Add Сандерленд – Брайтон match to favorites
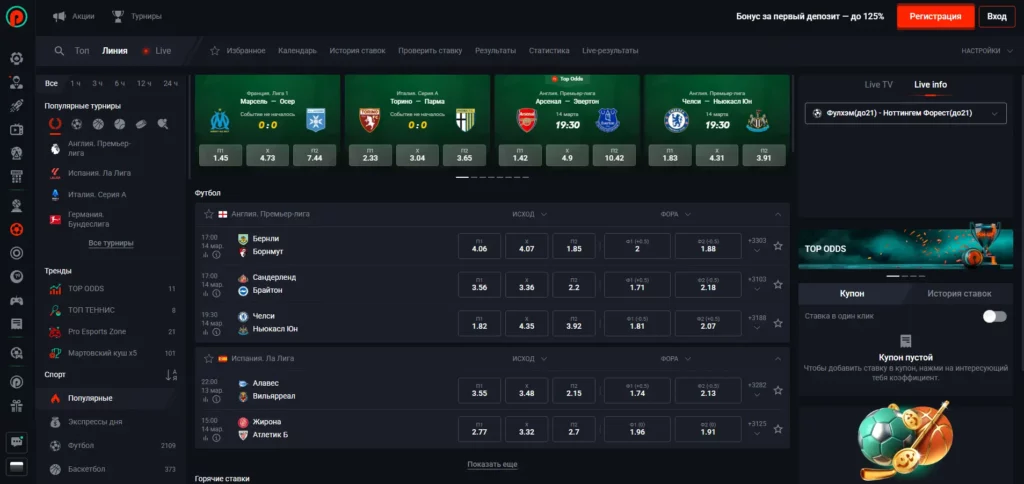The width and height of the screenshot is (1024, 484). [778, 285]
